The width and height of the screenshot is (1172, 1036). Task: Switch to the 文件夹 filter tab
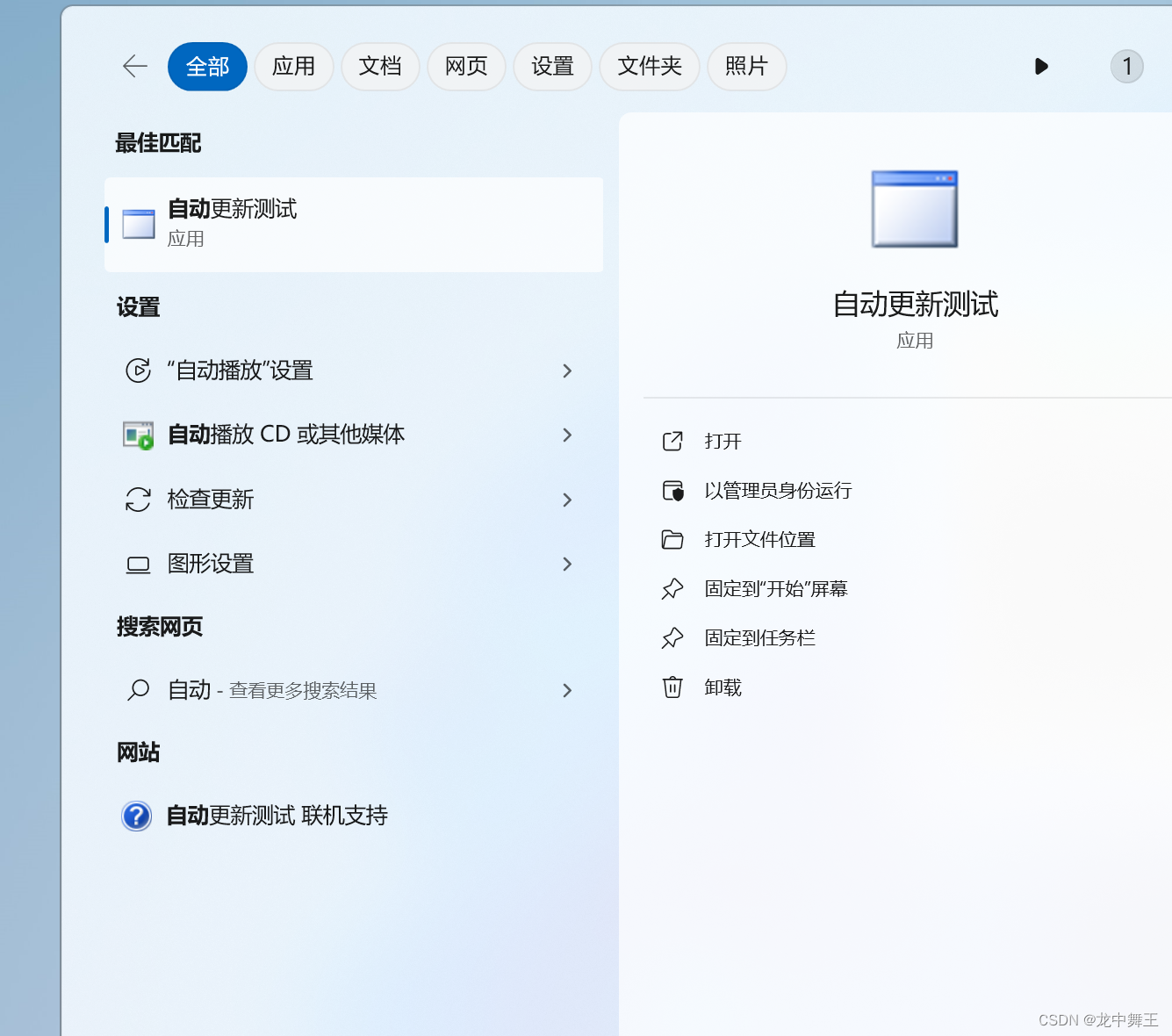(650, 67)
